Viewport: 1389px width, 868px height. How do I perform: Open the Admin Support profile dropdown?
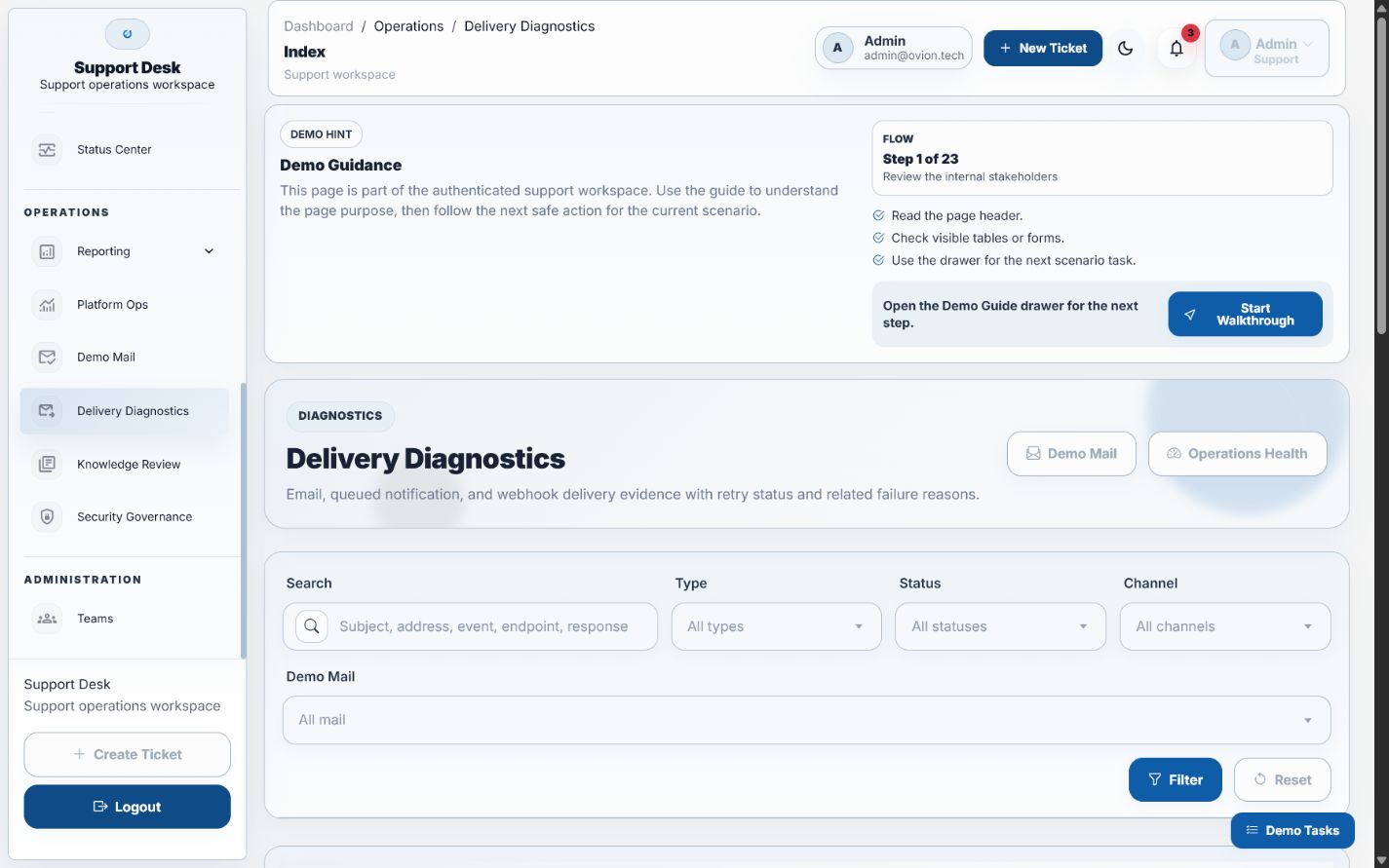click(x=1267, y=49)
